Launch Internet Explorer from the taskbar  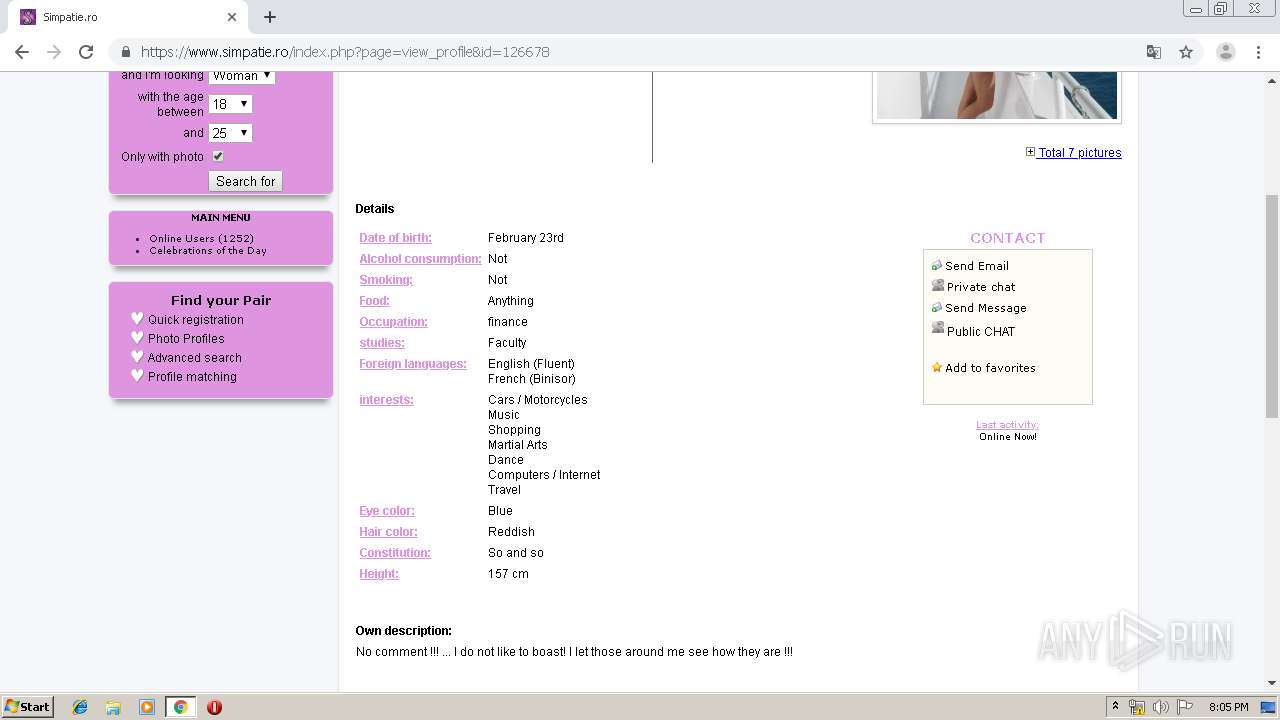[x=80, y=707]
